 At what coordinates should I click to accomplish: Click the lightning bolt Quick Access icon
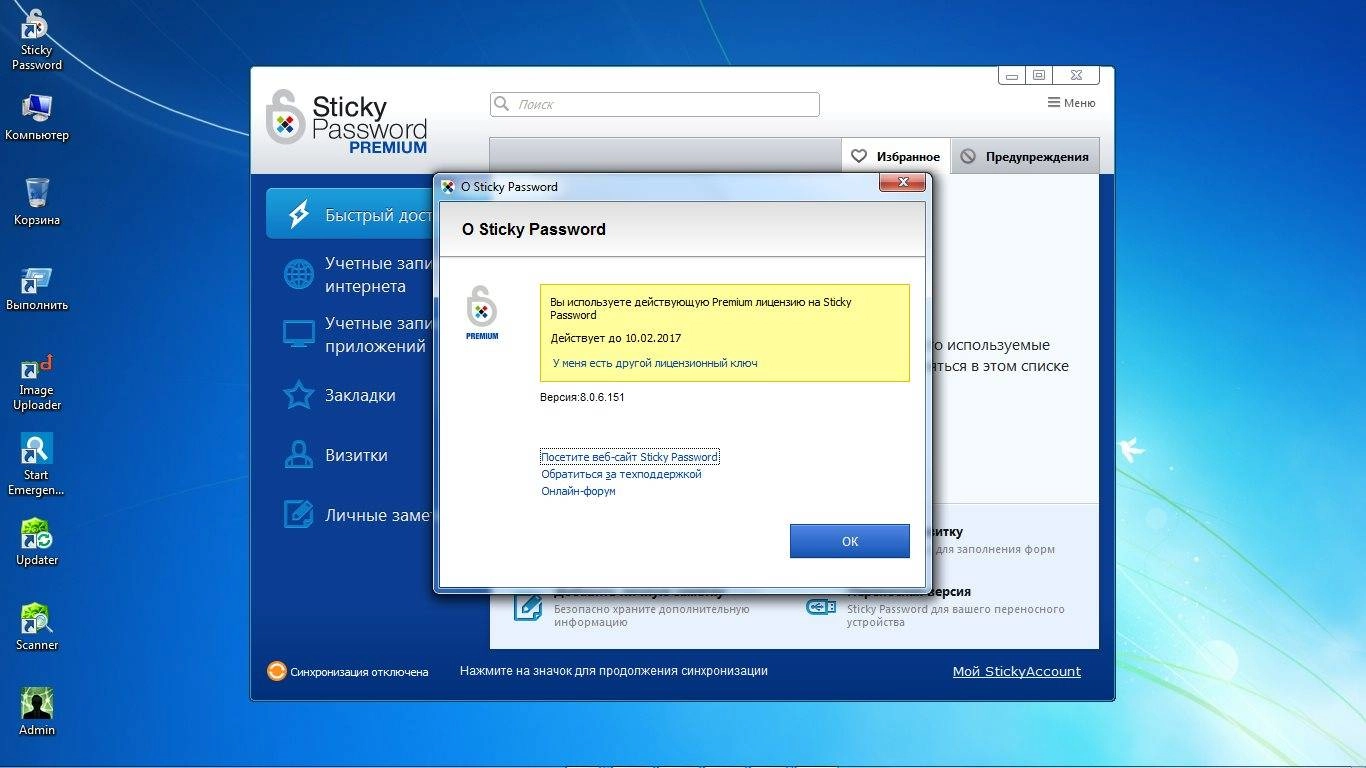pyautogui.click(x=298, y=214)
